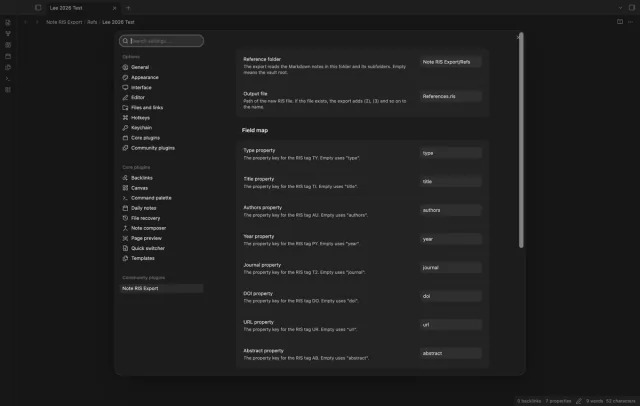Open today's daily note ribbon icon
The height and width of the screenshot is (406, 640).
point(8,56)
